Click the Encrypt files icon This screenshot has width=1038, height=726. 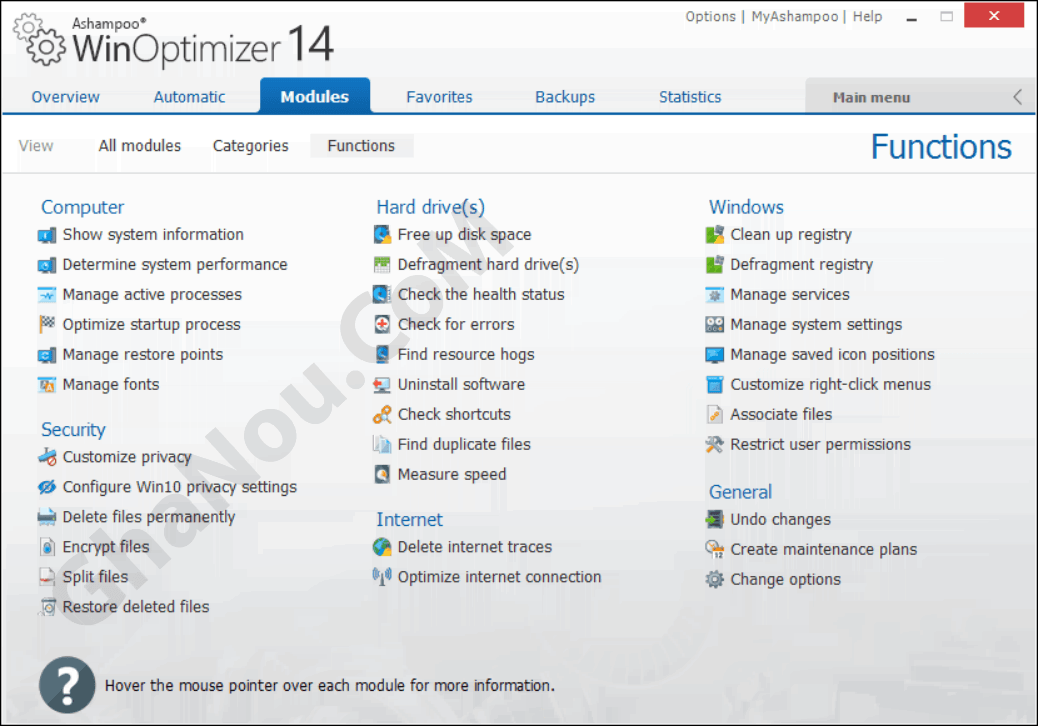[47, 547]
